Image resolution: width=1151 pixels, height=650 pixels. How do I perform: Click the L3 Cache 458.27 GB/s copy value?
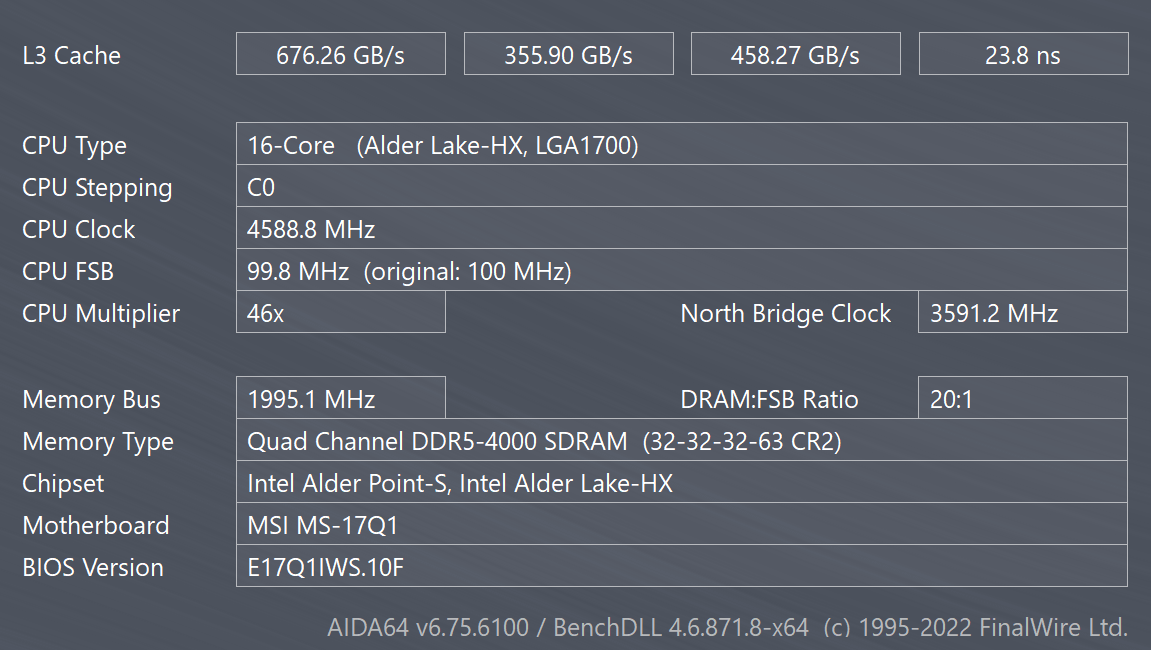795,55
